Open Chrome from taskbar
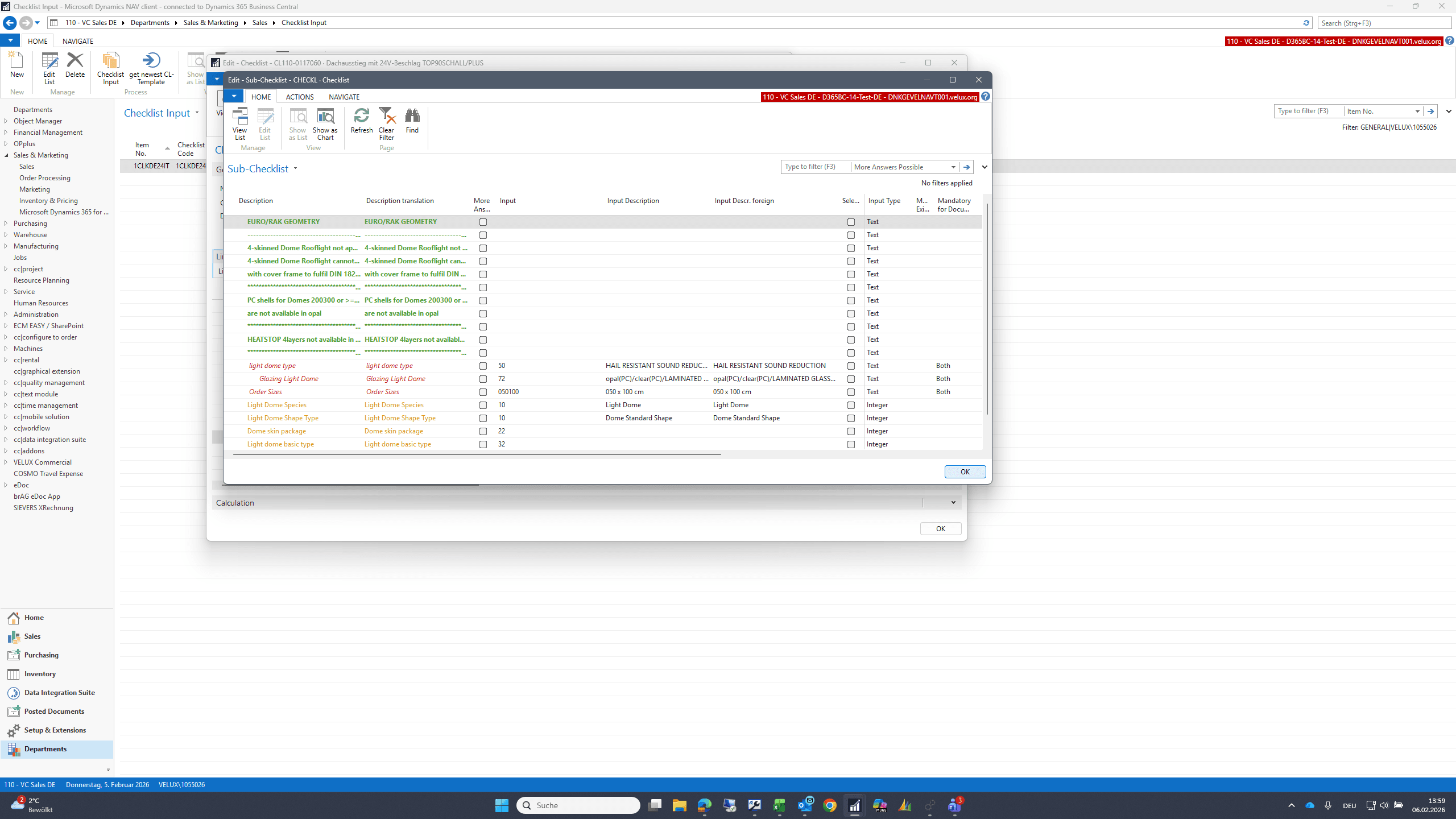 (830, 805)
